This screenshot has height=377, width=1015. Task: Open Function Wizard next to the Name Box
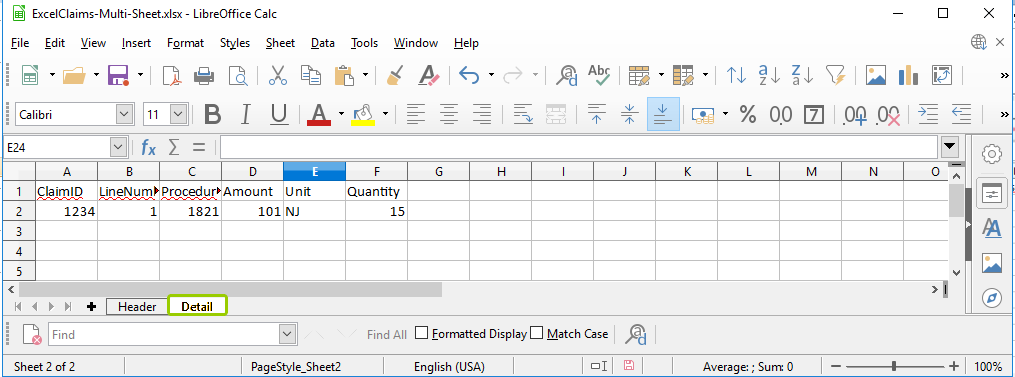tap(148, 148)
